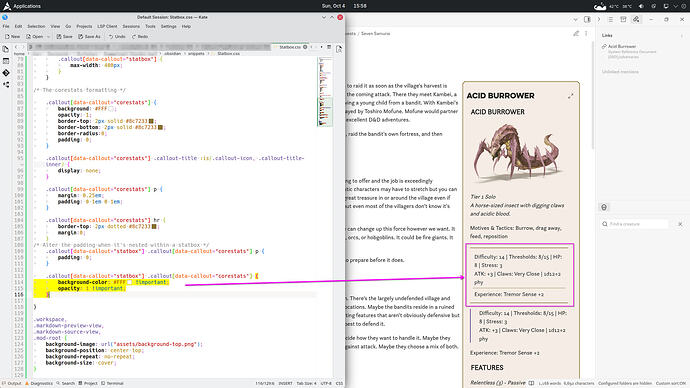This screenshot has width=690, height=388.
Task: Click the Save toolbar button
Action: click(x=64, y=37)
